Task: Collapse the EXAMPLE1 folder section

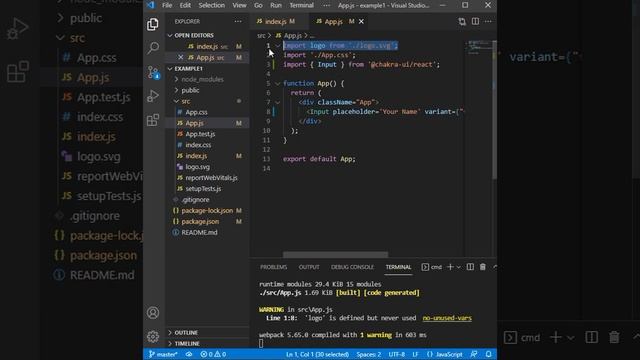Action: 189,69
